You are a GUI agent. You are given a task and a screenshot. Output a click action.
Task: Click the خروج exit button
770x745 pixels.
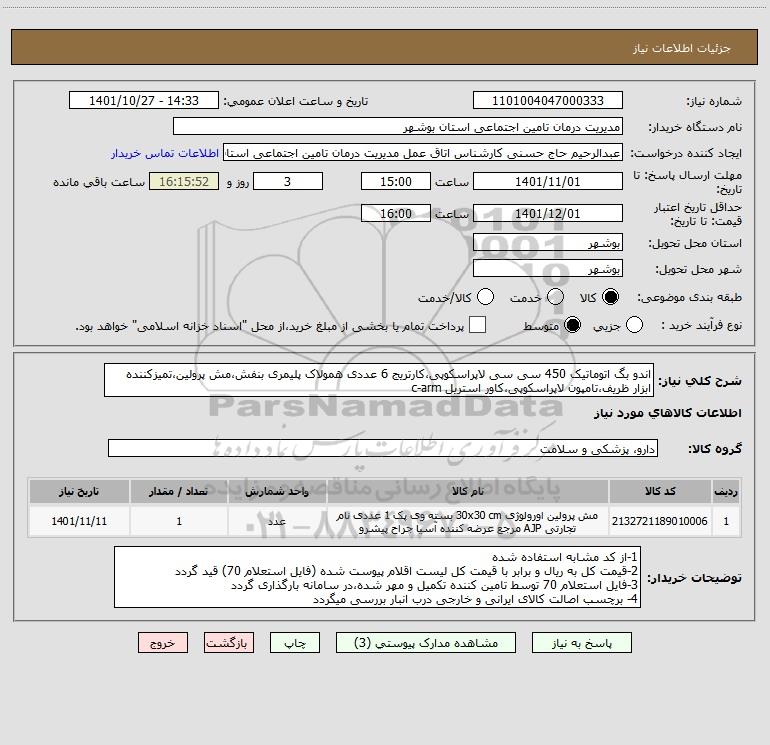tap(163, 643)
